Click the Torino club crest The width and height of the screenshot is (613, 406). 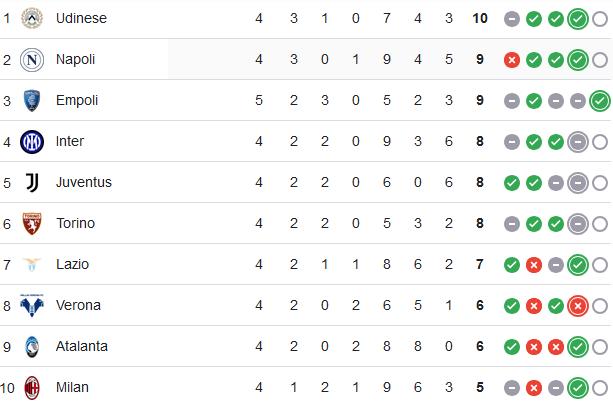(32, 224)
